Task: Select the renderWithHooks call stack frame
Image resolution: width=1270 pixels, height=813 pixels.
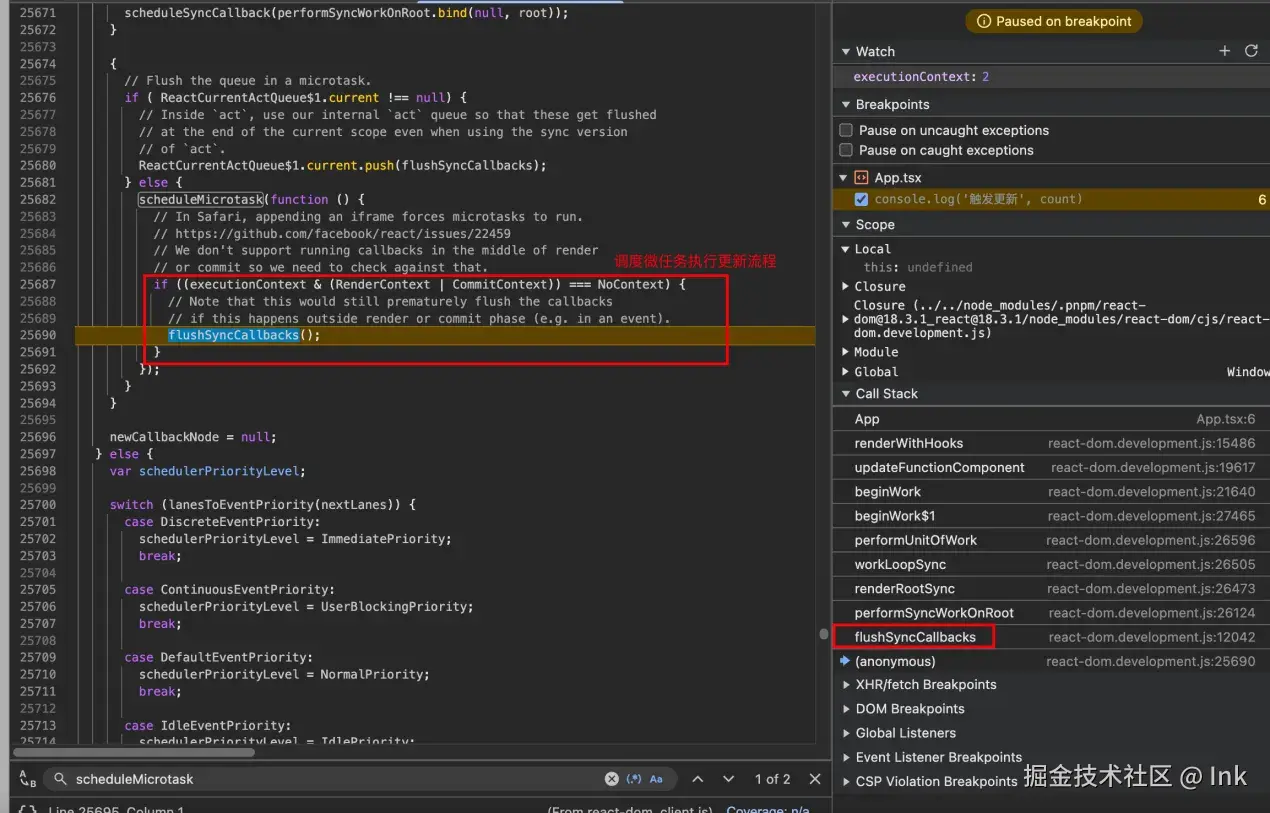Action: coord(1051,443)
